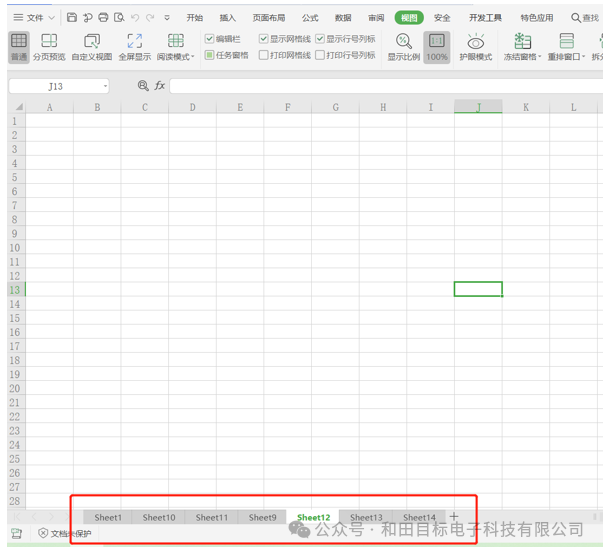Image resolution: width=603 pixels, height=553 pixels.
Task: Uncheck 显示网格线 show gridlines
Action: 263,38
